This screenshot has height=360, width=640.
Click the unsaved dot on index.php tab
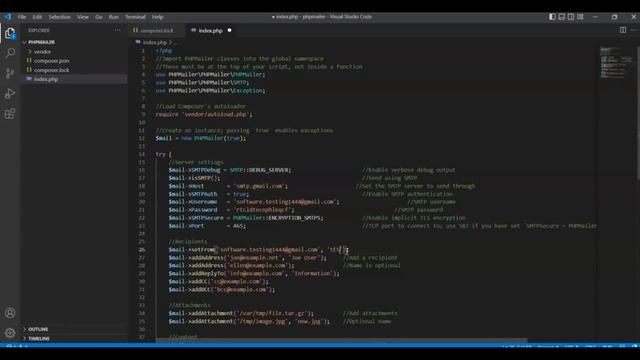(x=229, y=30)
